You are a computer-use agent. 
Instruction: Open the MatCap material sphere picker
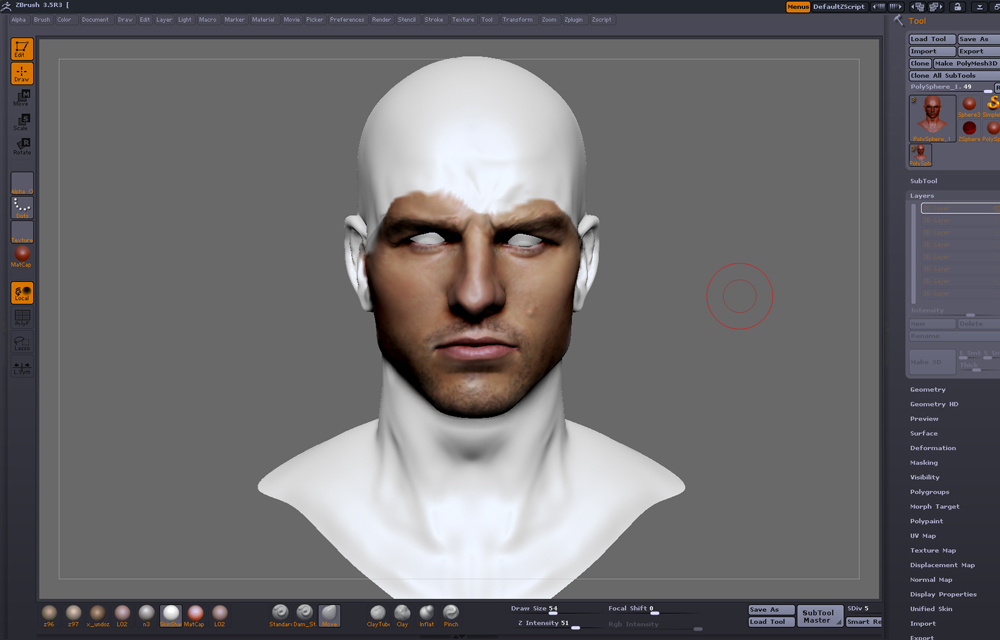20,253
